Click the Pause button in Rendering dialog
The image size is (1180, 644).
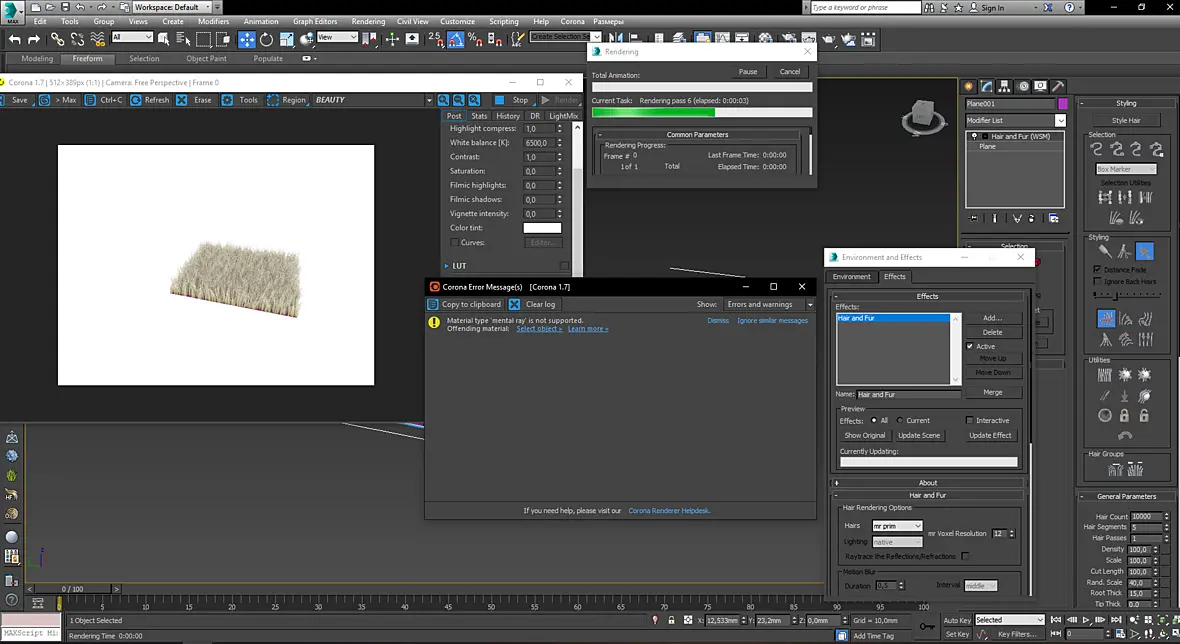(x=748, y=71)
